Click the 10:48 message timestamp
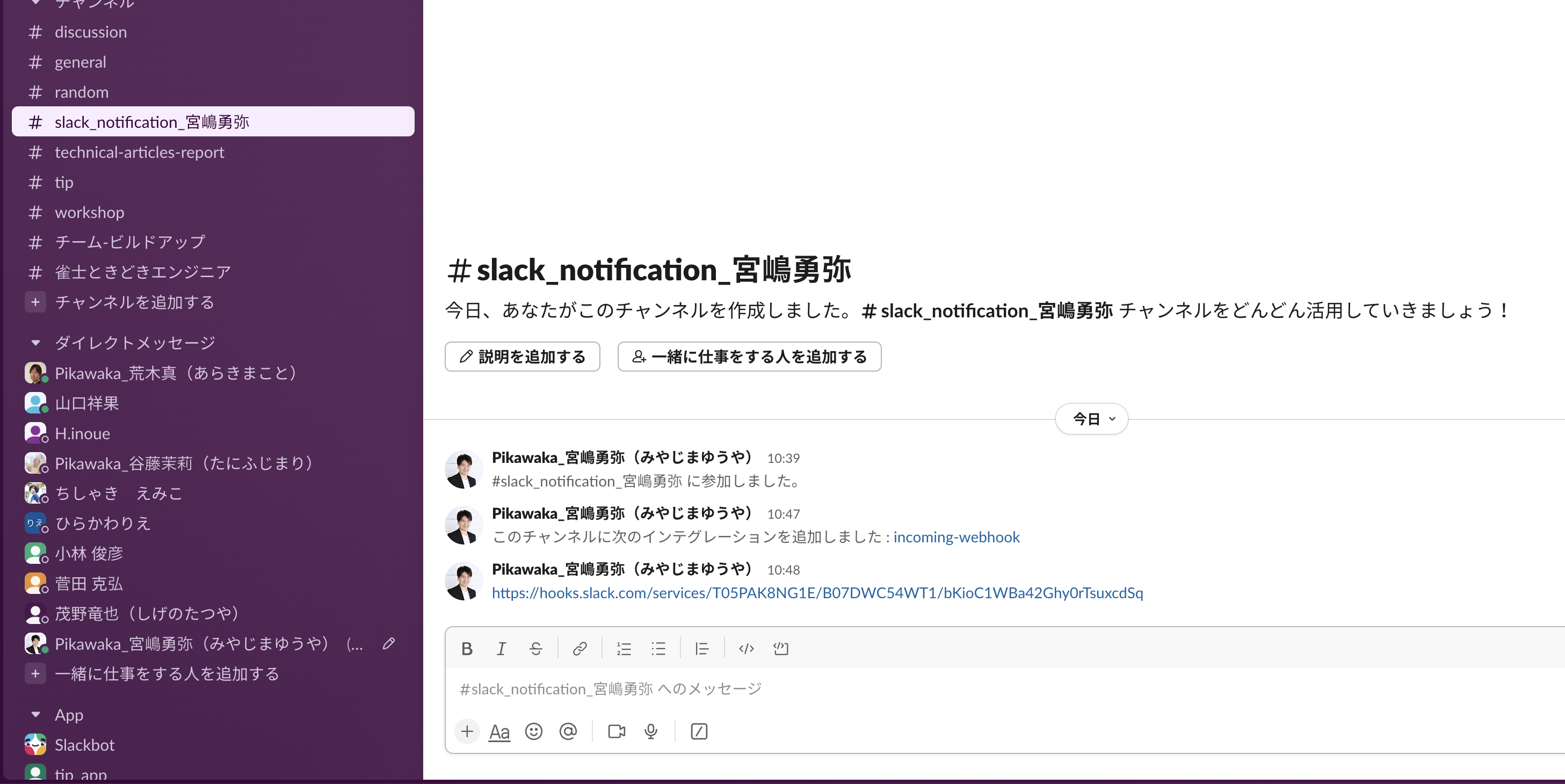The image size is (1565, 784). point(783,570)
